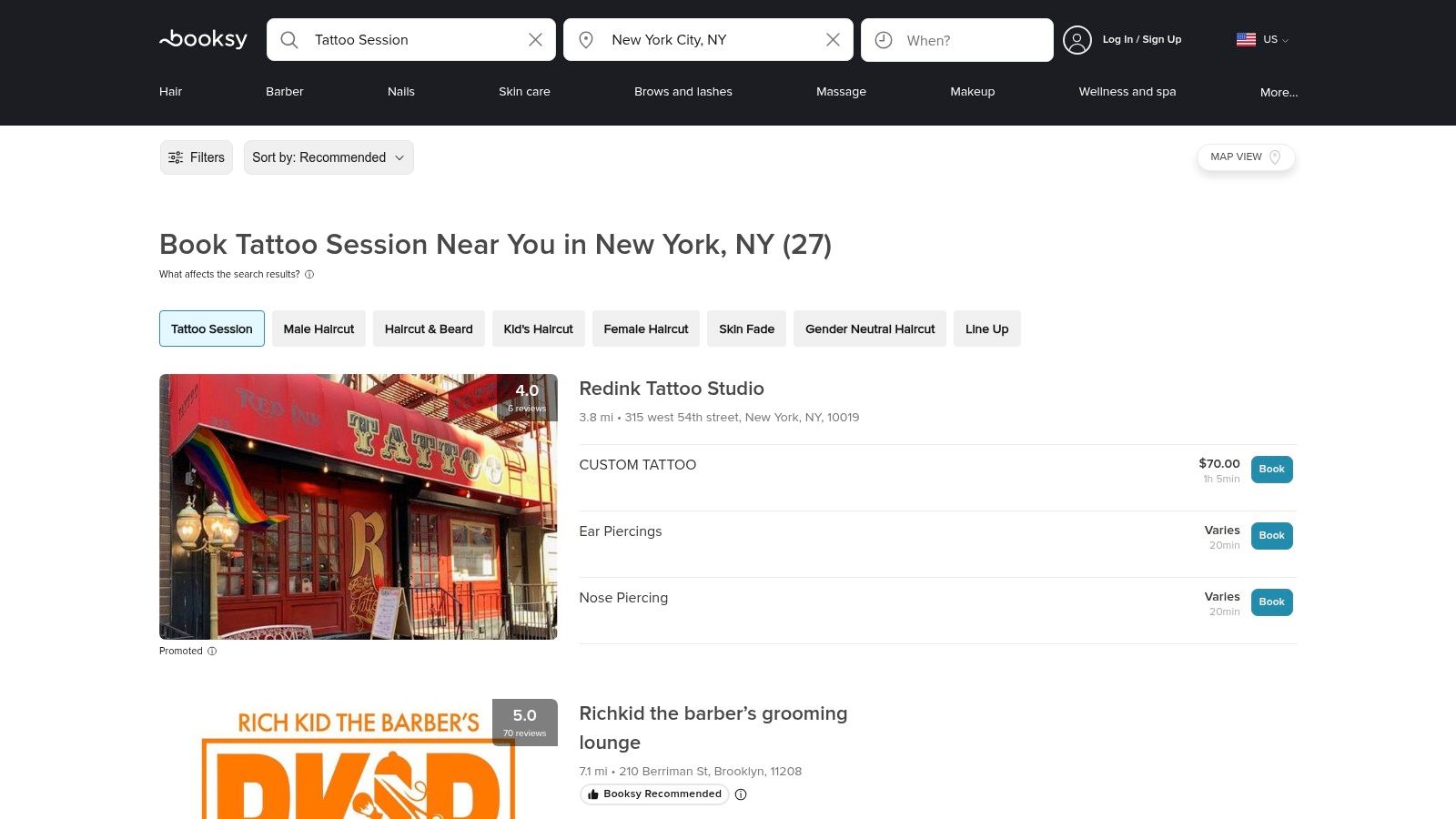This screenshot has width=1456, height=819.
Task: Open the US country selector
Action: tap(1262, 39)
